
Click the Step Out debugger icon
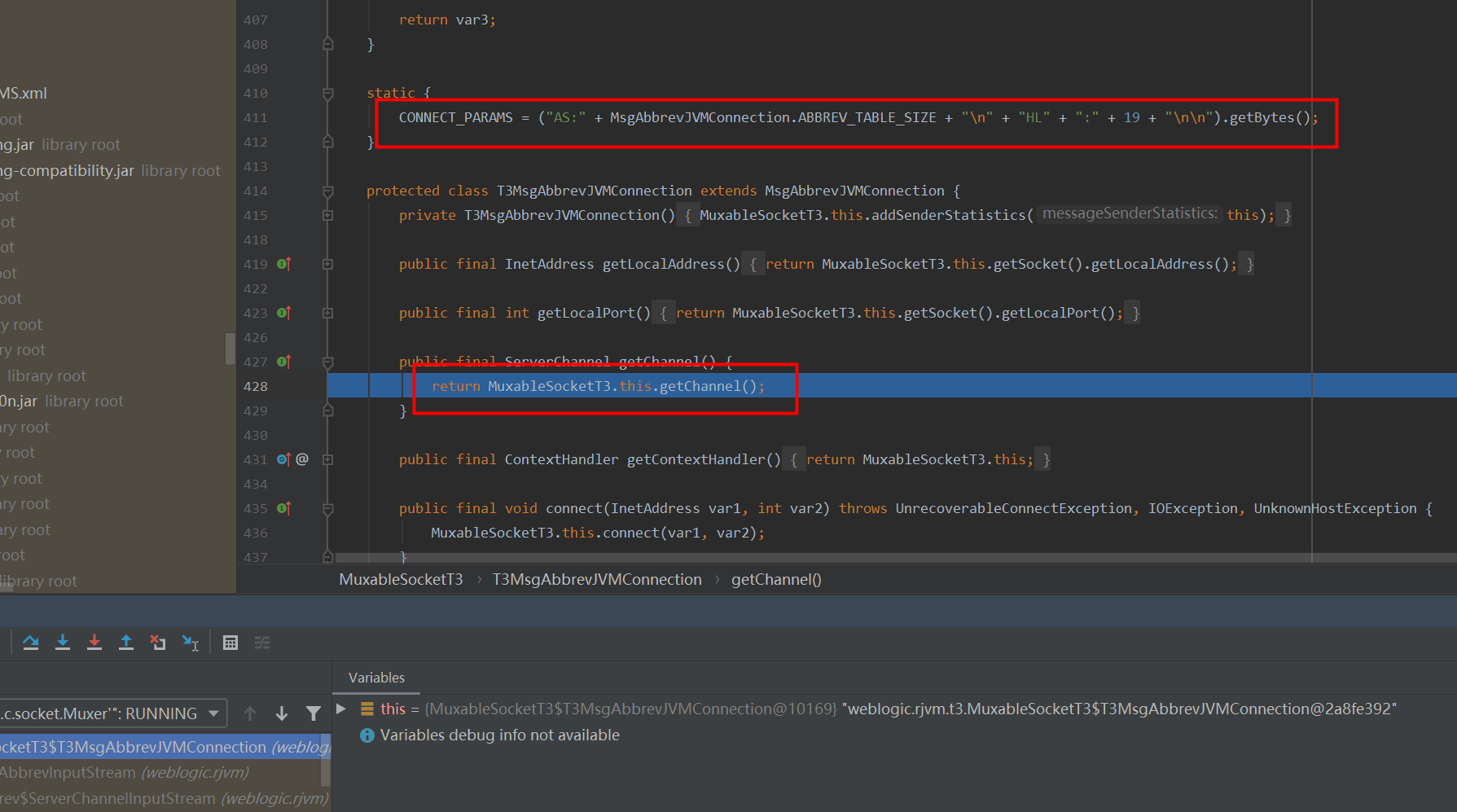(126, 643)
